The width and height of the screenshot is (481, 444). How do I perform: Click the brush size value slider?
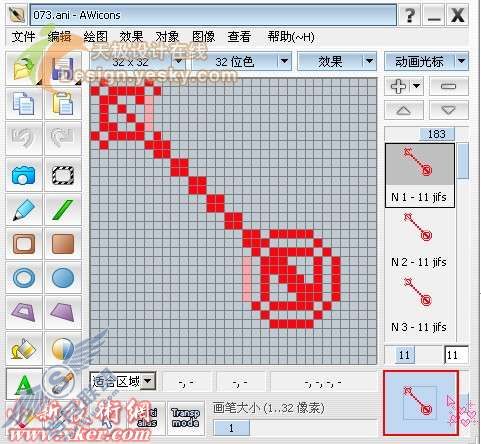231,428
